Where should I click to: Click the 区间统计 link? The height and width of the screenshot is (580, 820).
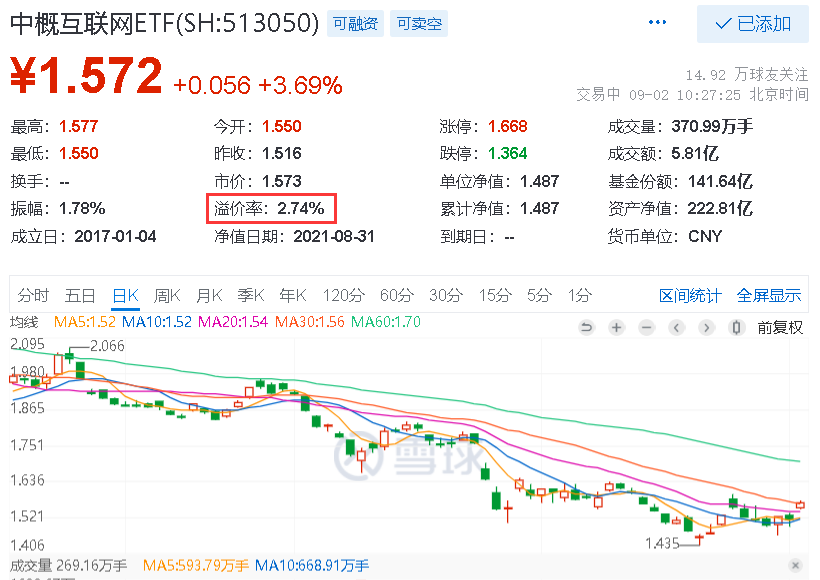690,295
